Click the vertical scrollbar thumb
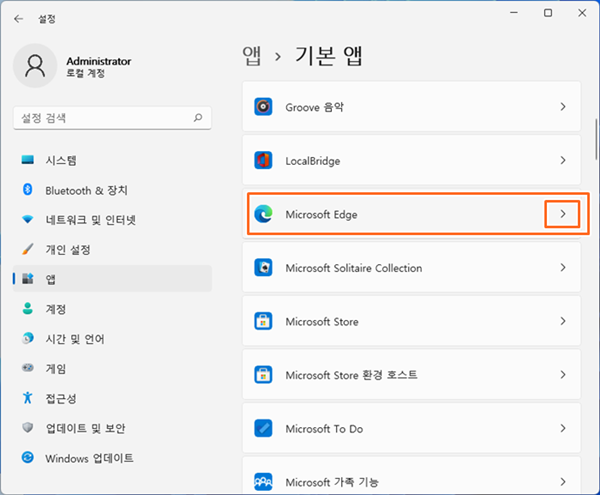Viewport: 600px width, 495px height. (x=596, y=140)
